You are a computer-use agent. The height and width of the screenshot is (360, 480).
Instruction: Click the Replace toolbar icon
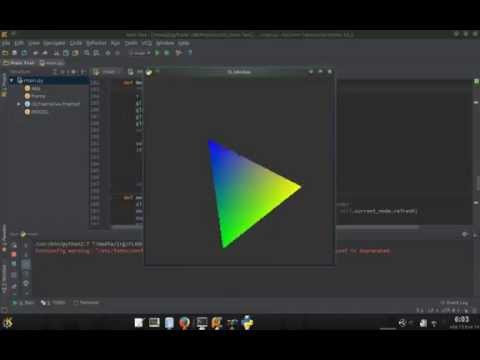tap(96, 53)
